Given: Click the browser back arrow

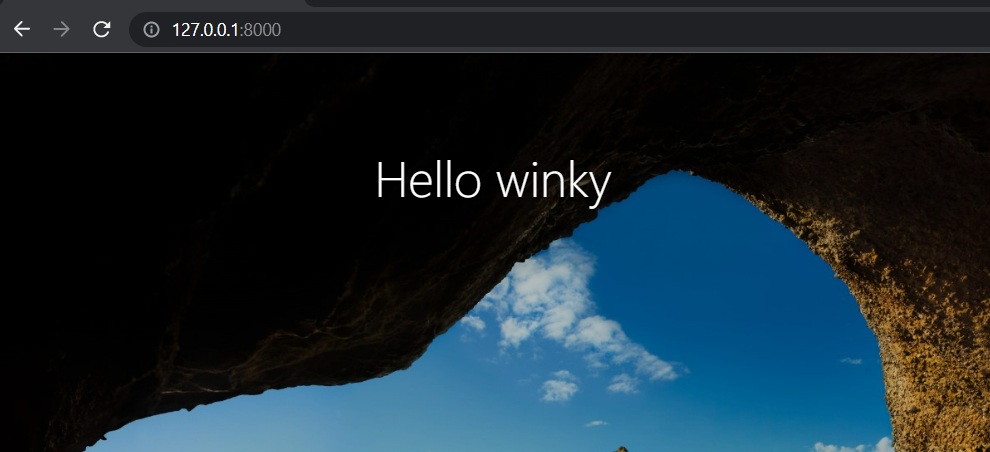Looking at the screenshot, I should coord(21,29).
